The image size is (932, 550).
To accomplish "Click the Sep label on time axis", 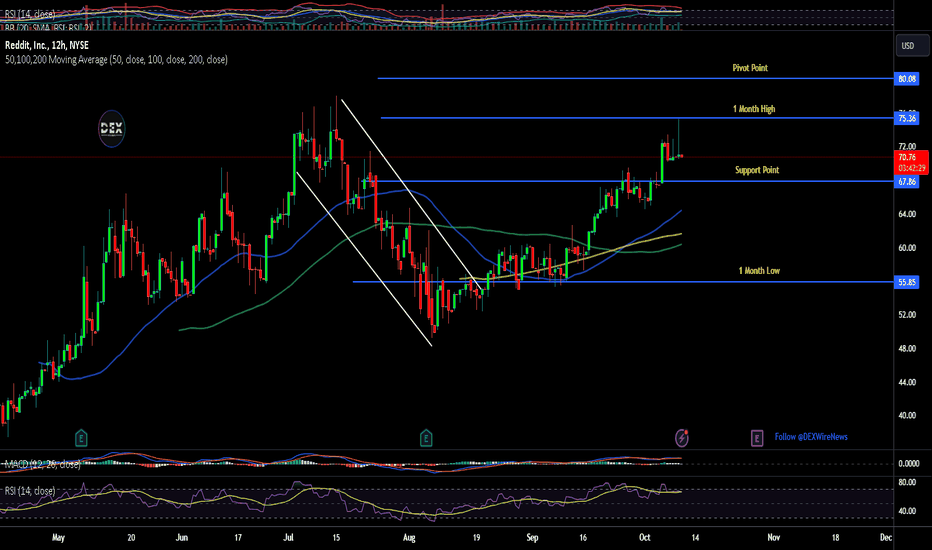I will pos(532,538).
